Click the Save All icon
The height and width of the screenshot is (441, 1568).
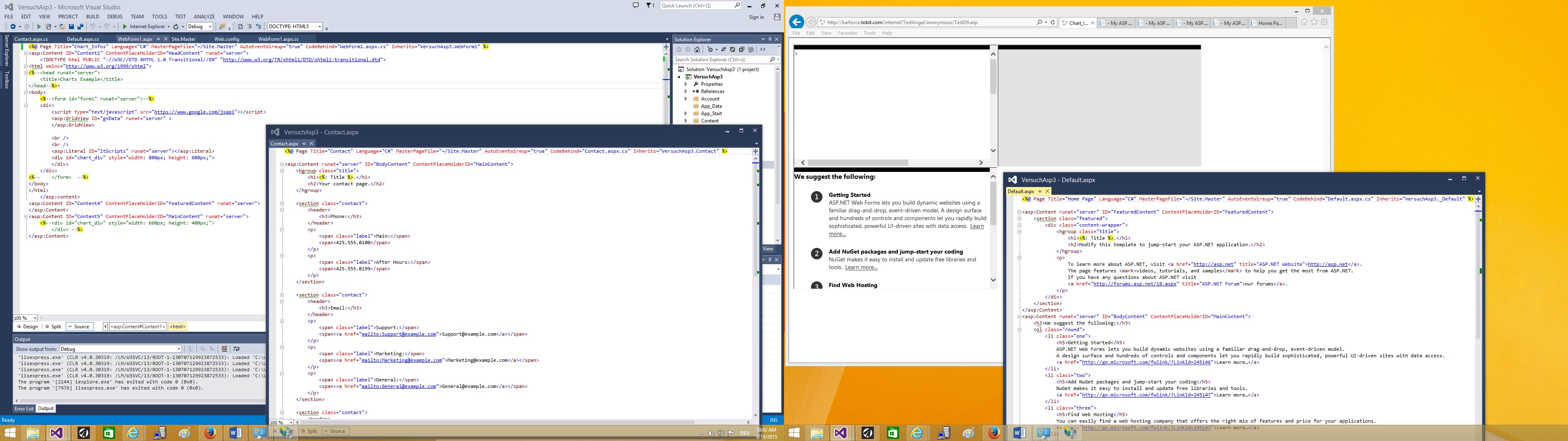[80, 27]
